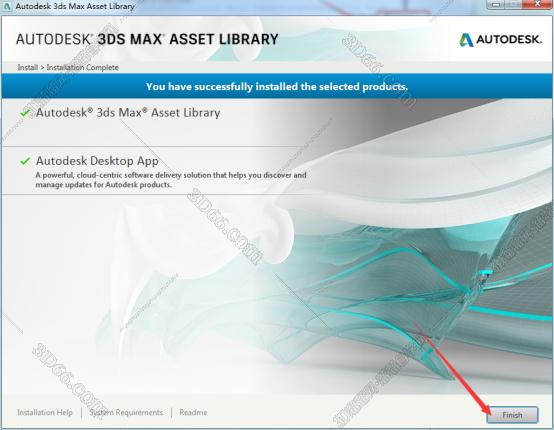The height and width of the screenshot is (430, 554).
Task: Open the Installation Help link
Action: coord(45,412)
